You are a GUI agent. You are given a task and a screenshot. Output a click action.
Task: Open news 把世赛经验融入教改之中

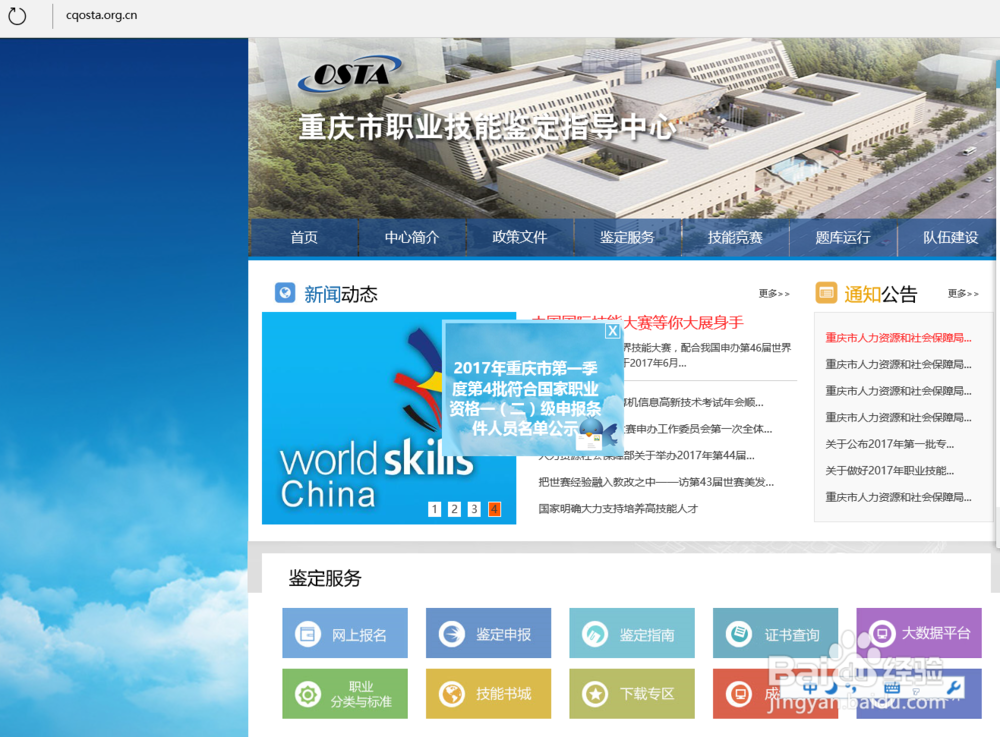coord(656,482)
